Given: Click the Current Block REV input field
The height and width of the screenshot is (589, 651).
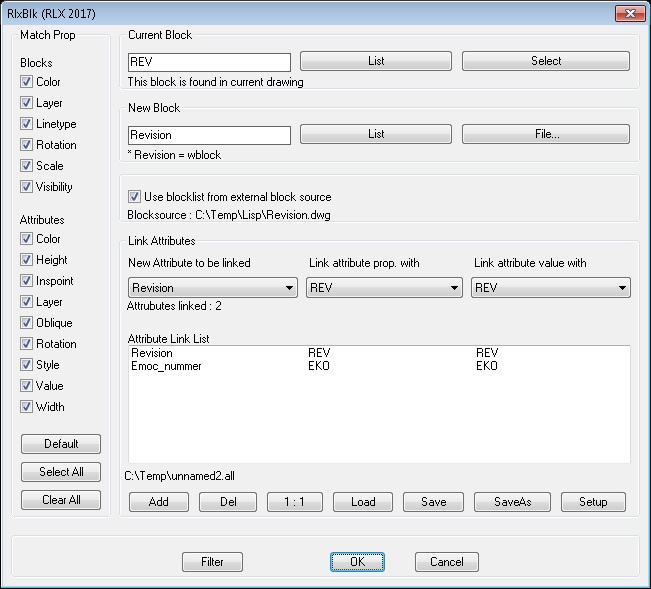Looking at the screenshot, I should point(209,62).
